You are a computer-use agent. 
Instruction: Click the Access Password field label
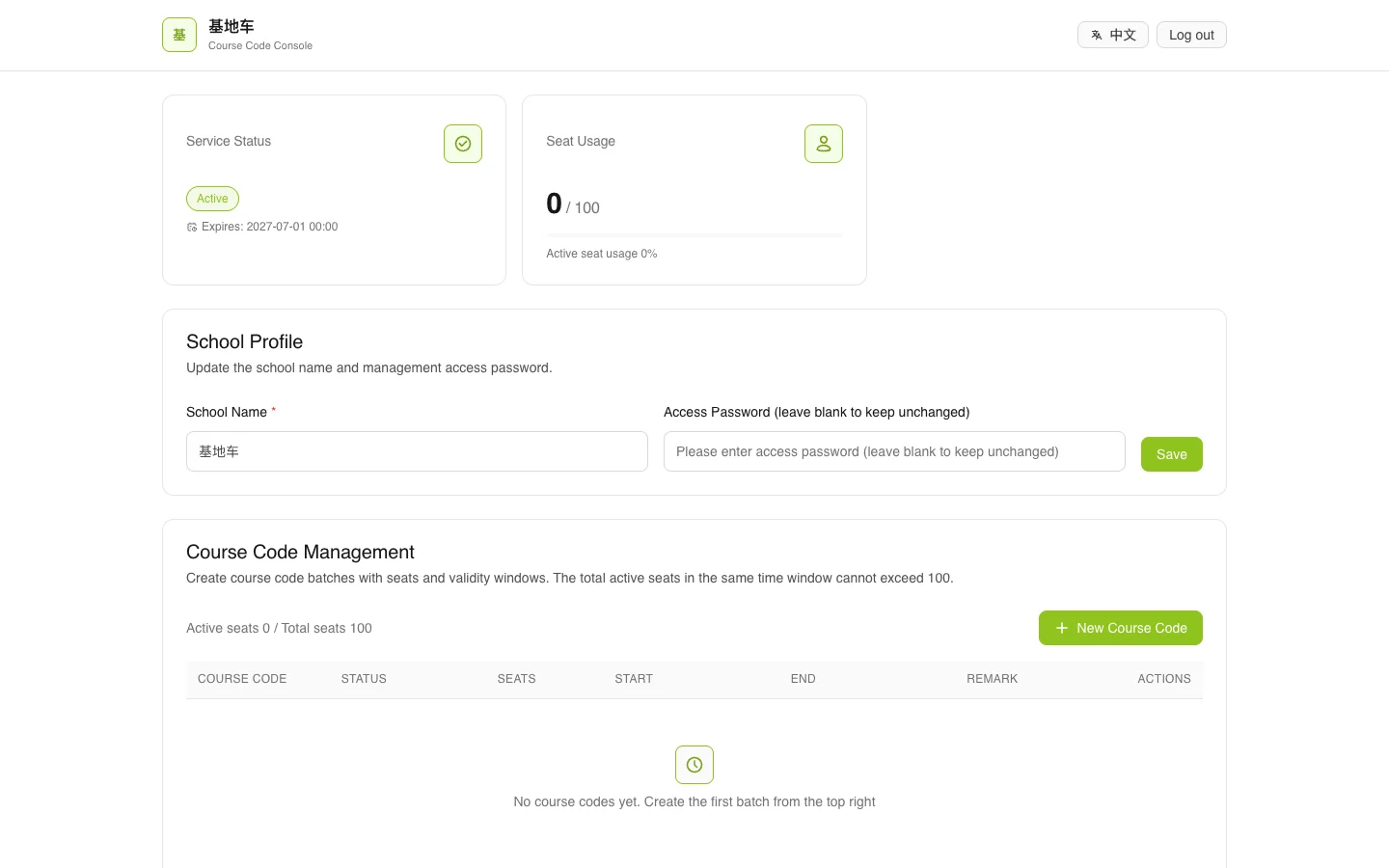point(817,412)
